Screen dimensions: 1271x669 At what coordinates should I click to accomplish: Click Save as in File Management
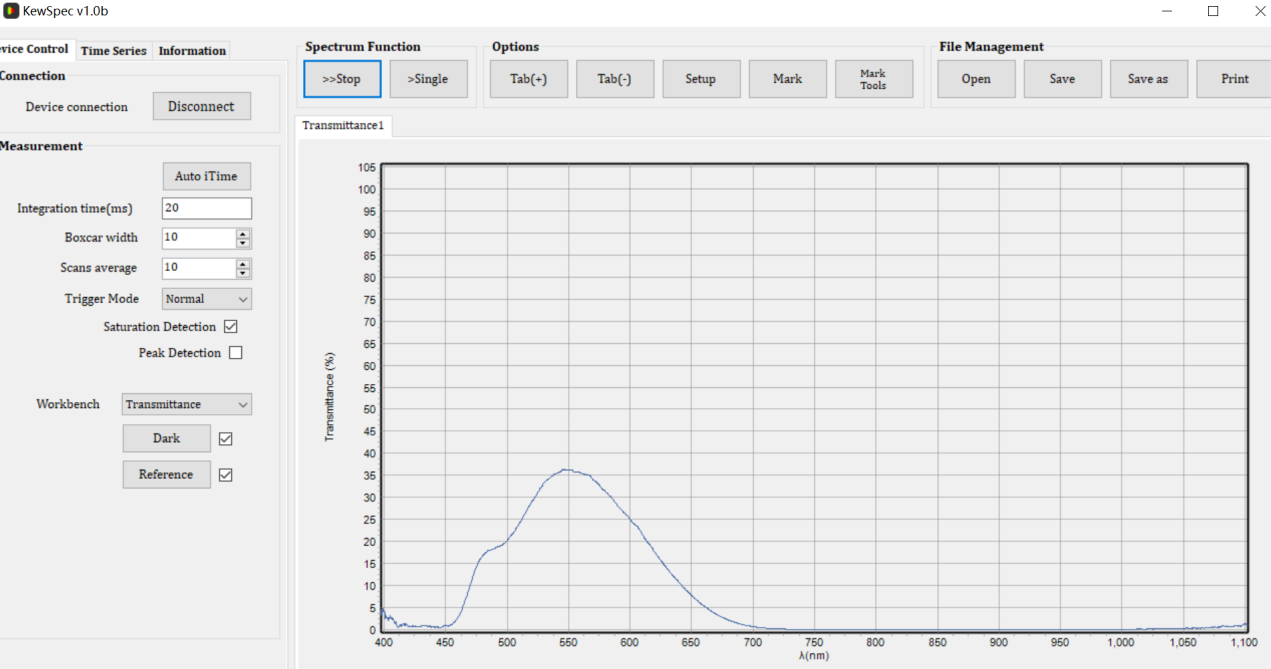point(1148,79)
